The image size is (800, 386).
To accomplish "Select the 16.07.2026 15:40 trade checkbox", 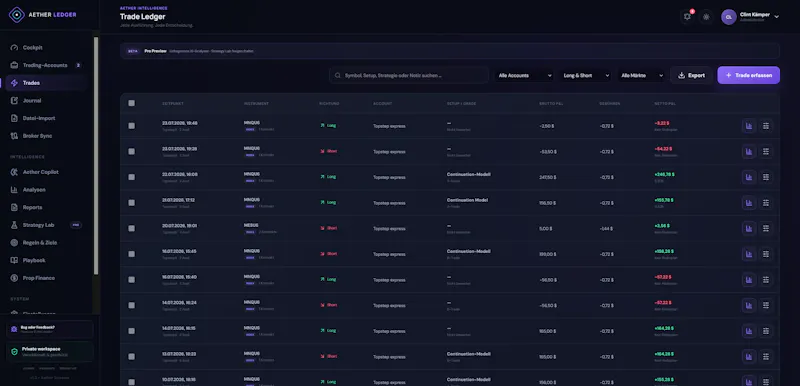I will click(132, 279).
